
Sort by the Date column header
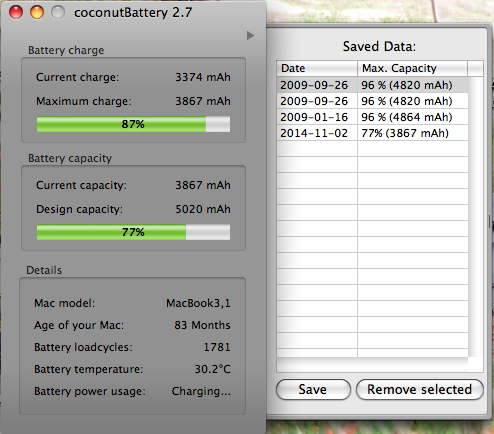pos(317,68)
